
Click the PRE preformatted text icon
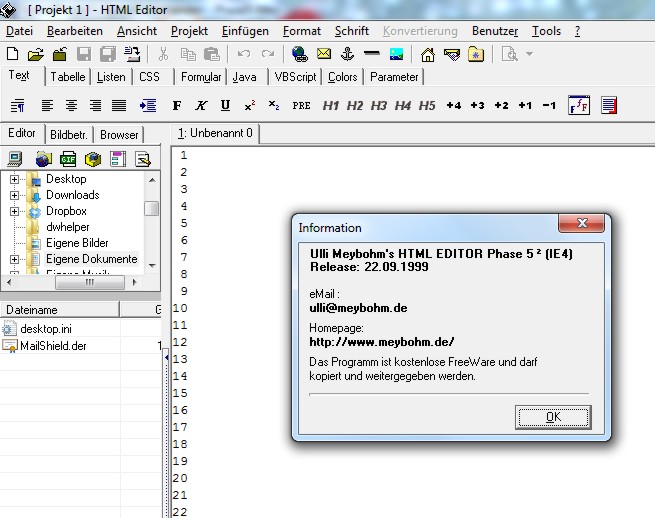(x=301, y=105)
